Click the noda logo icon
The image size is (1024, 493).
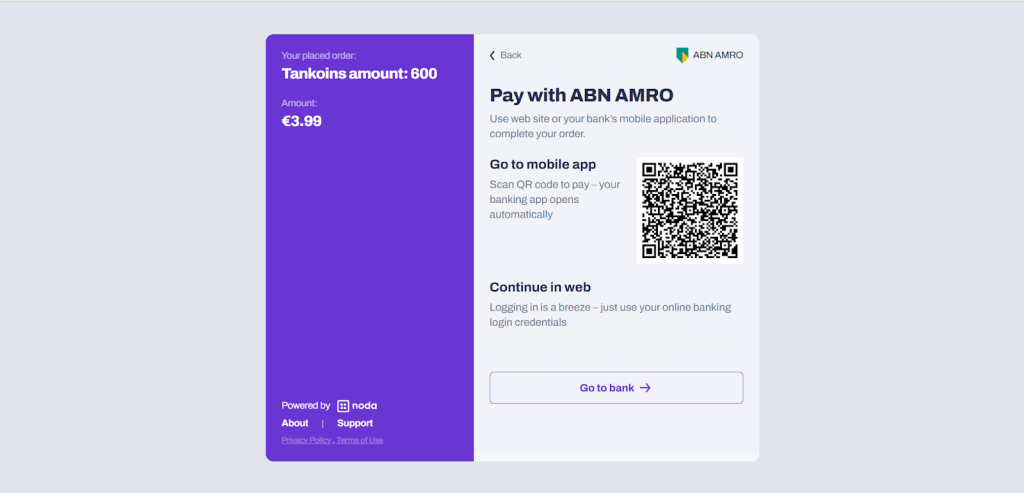pos(343,406)
